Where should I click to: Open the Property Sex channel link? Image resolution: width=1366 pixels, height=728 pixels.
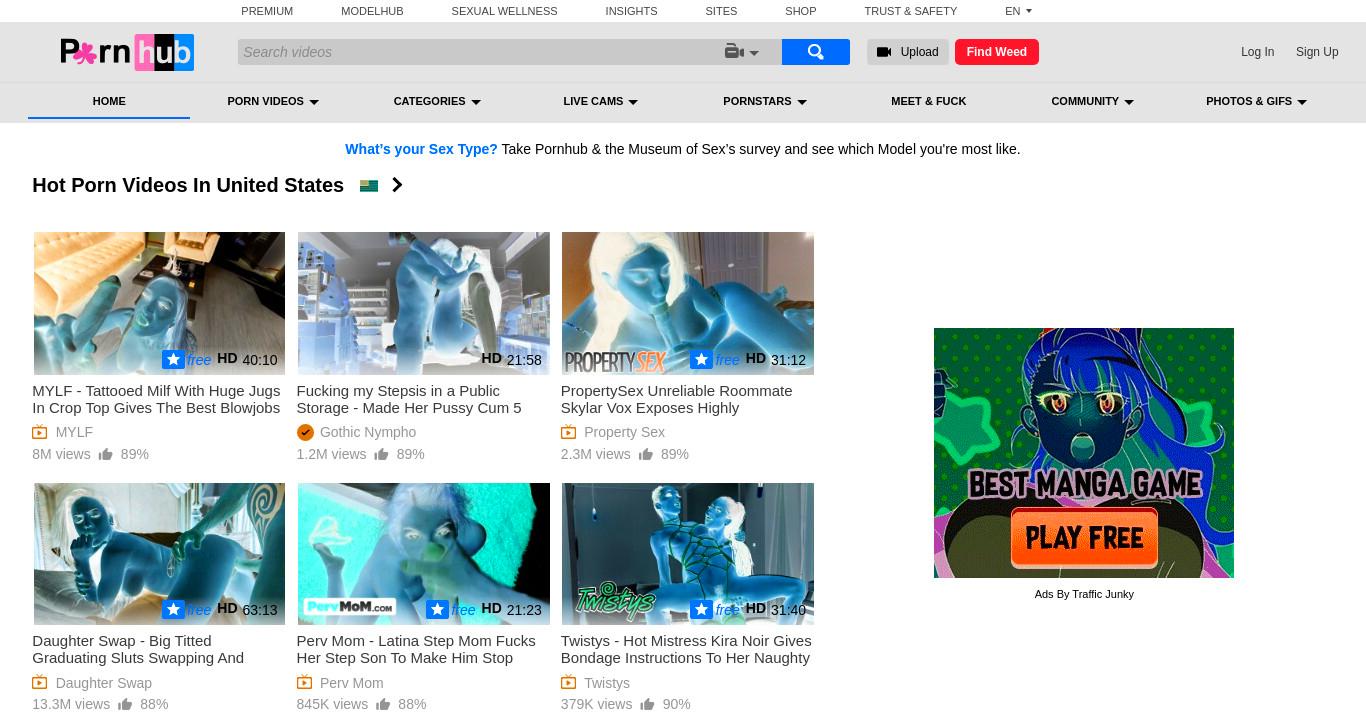click(624, 432)
